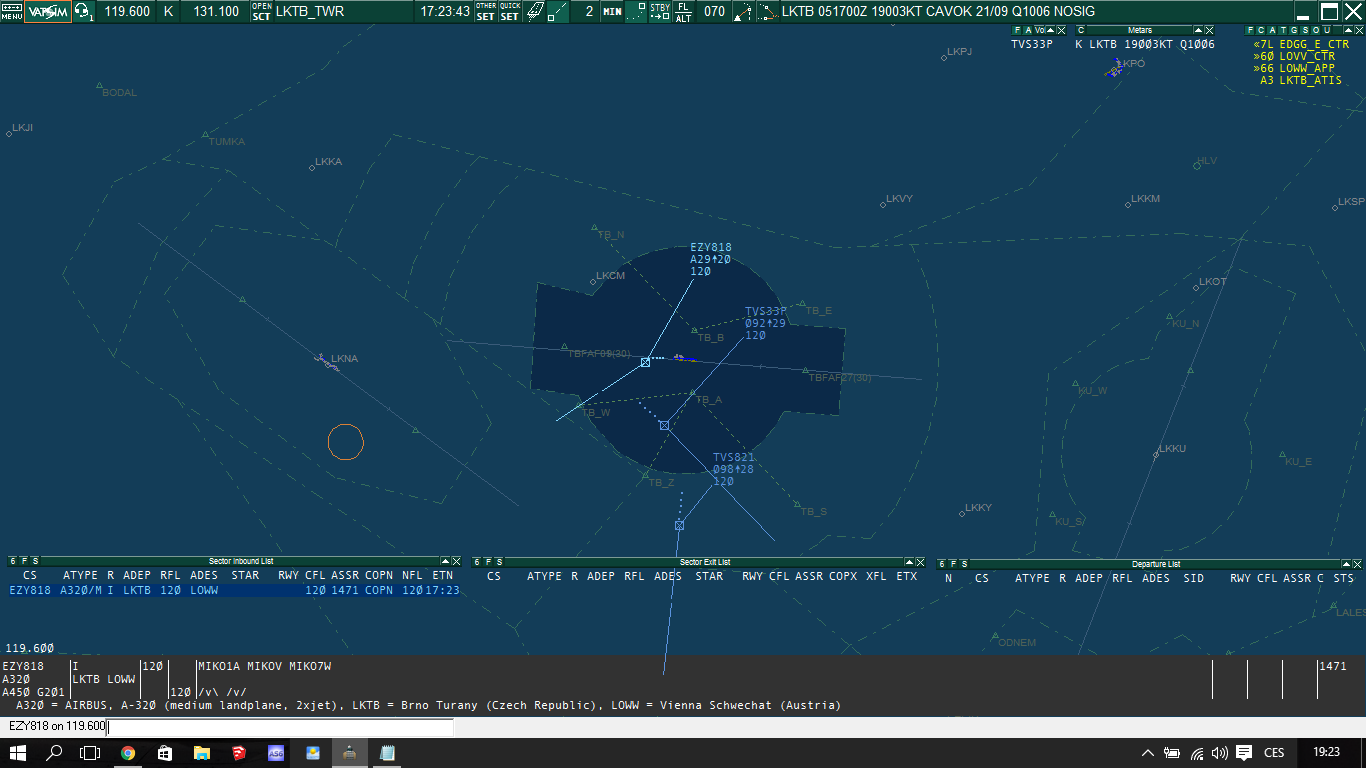Toggle the F button on voice list
This screenshot has height=768, width=1366.
pos(1016,30)
